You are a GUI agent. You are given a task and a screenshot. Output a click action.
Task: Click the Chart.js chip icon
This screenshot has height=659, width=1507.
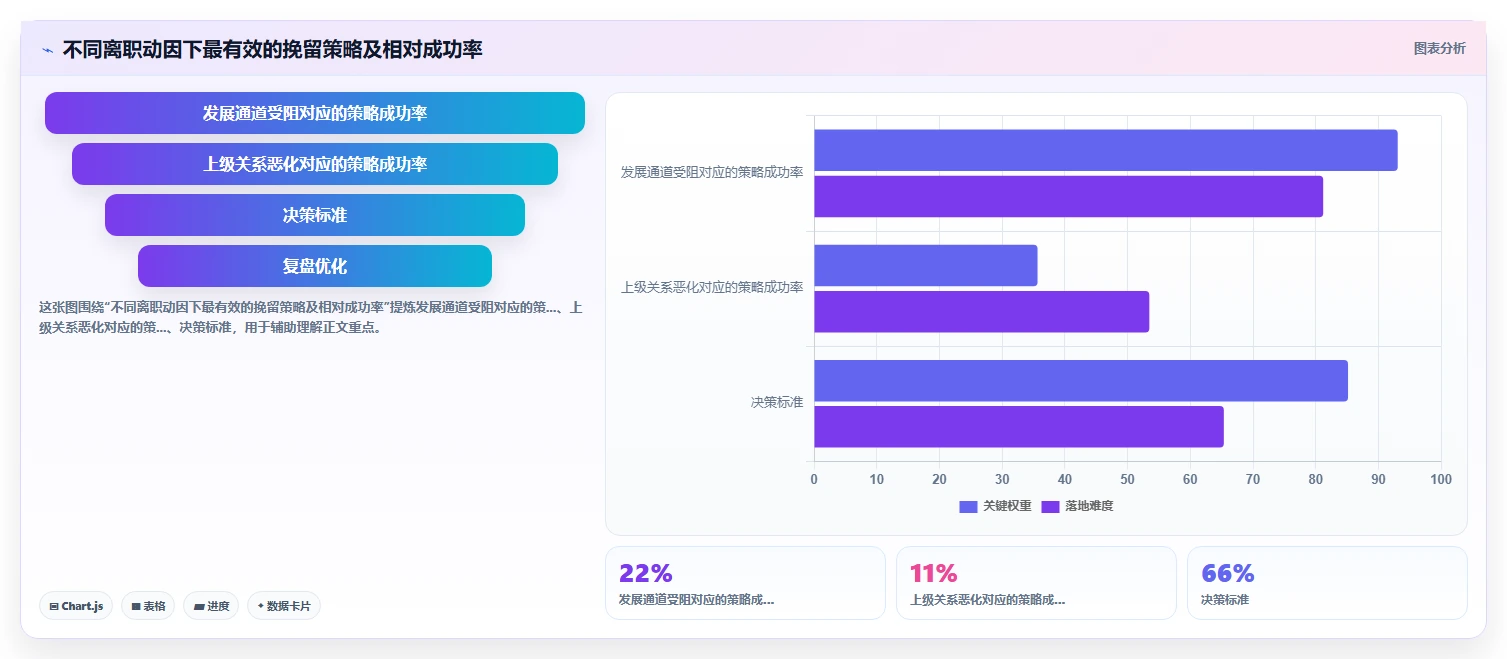coord(54,606)
